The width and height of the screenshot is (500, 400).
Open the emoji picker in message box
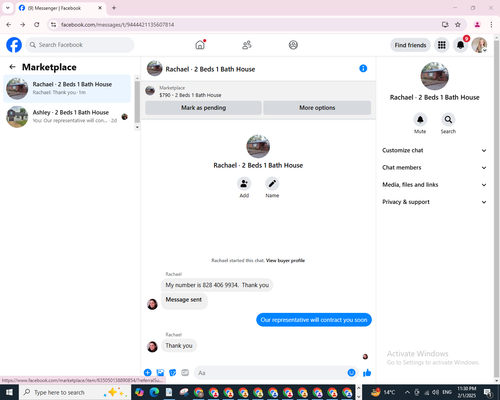(x=351, y=373)
